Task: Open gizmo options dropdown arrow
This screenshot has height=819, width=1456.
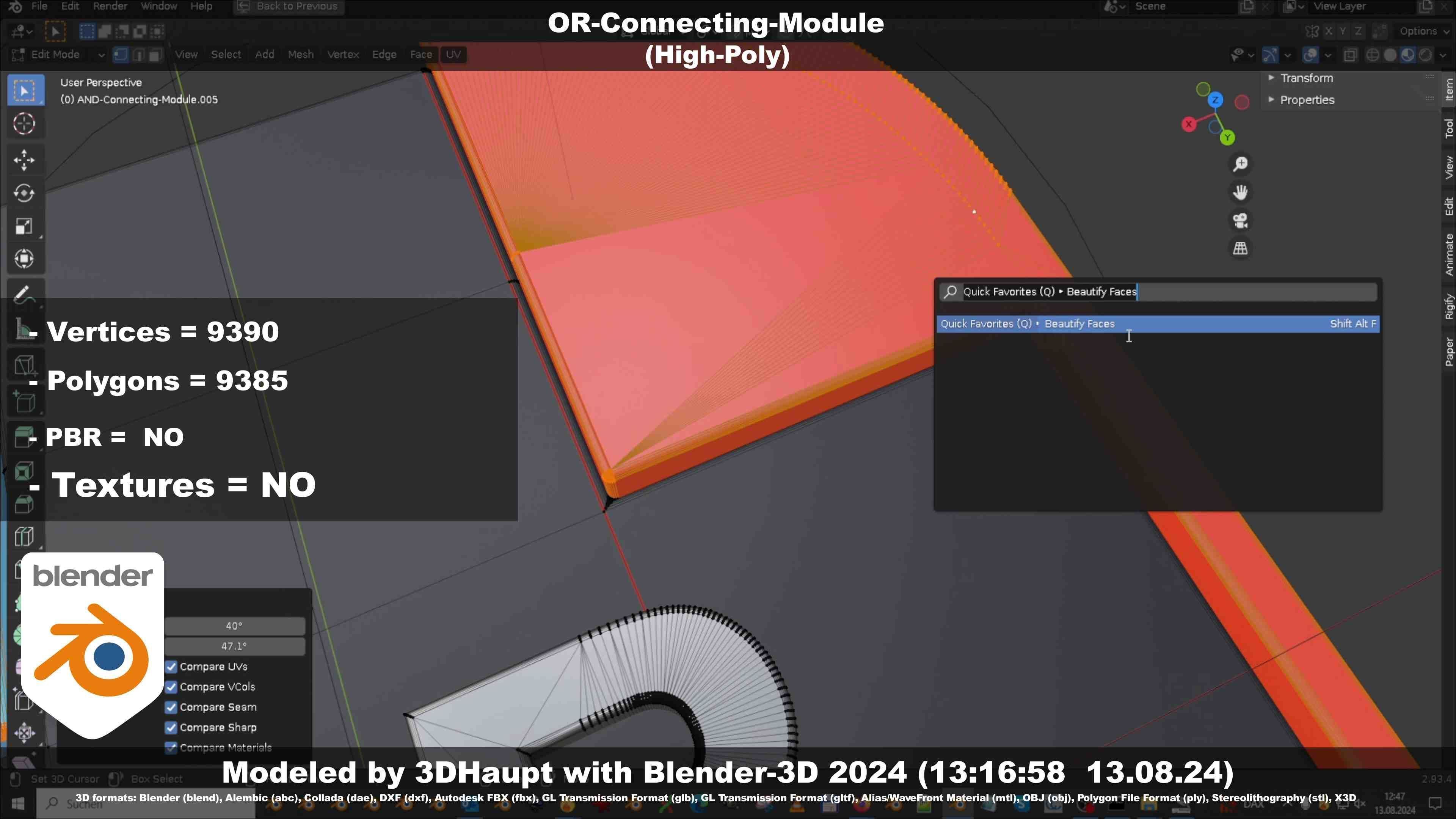Action: (x=1288, y=55)
